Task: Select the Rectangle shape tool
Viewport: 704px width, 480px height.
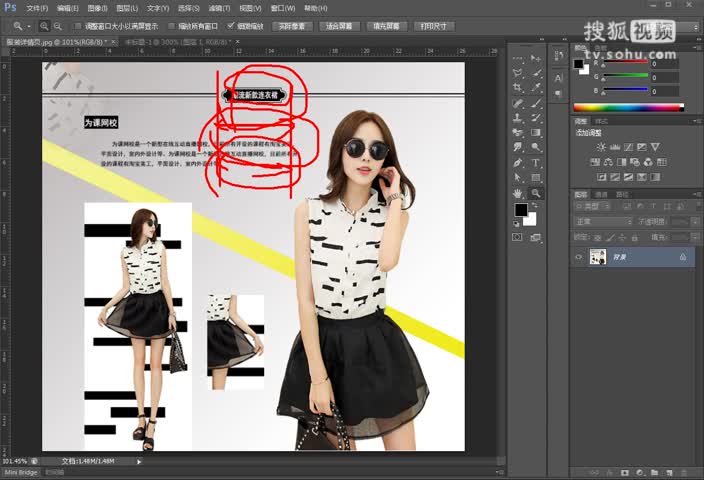Action: click(536, 177)
